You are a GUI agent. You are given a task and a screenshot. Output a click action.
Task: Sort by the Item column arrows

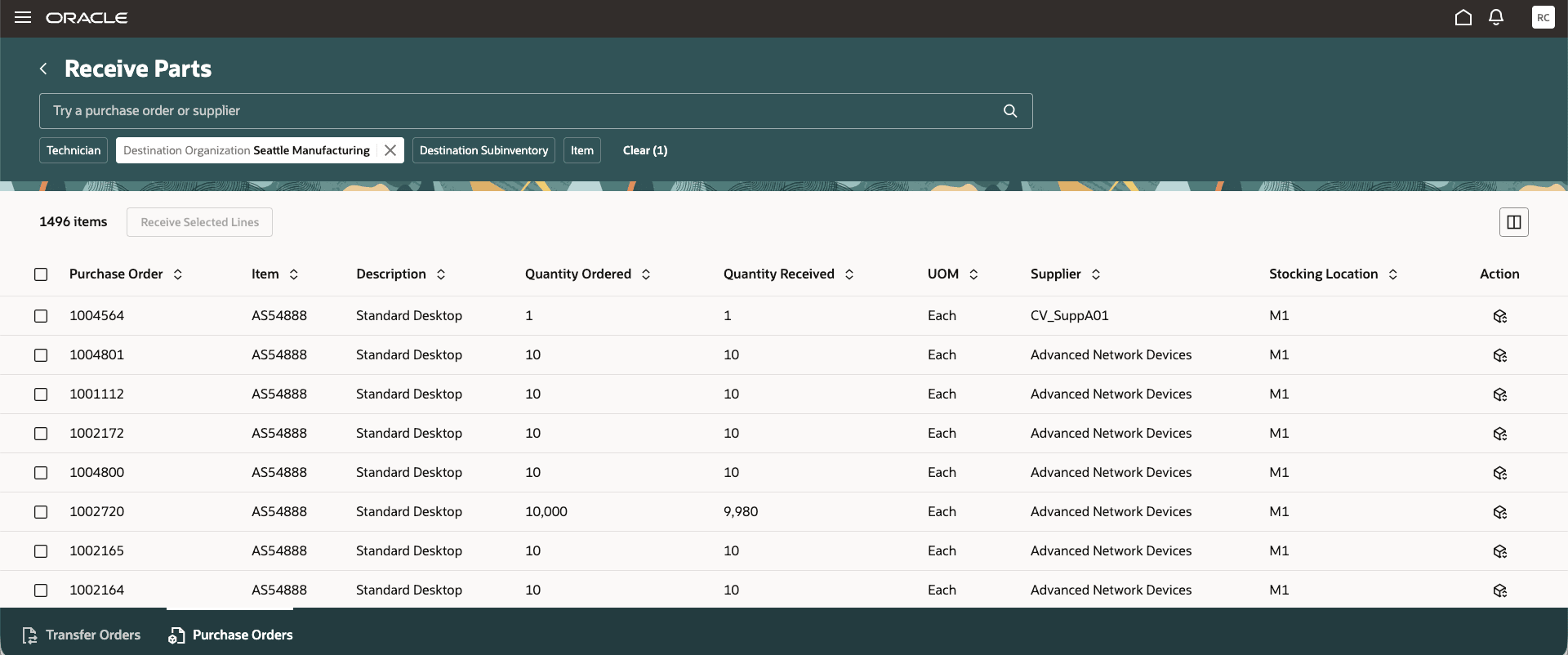pos(293,274)
